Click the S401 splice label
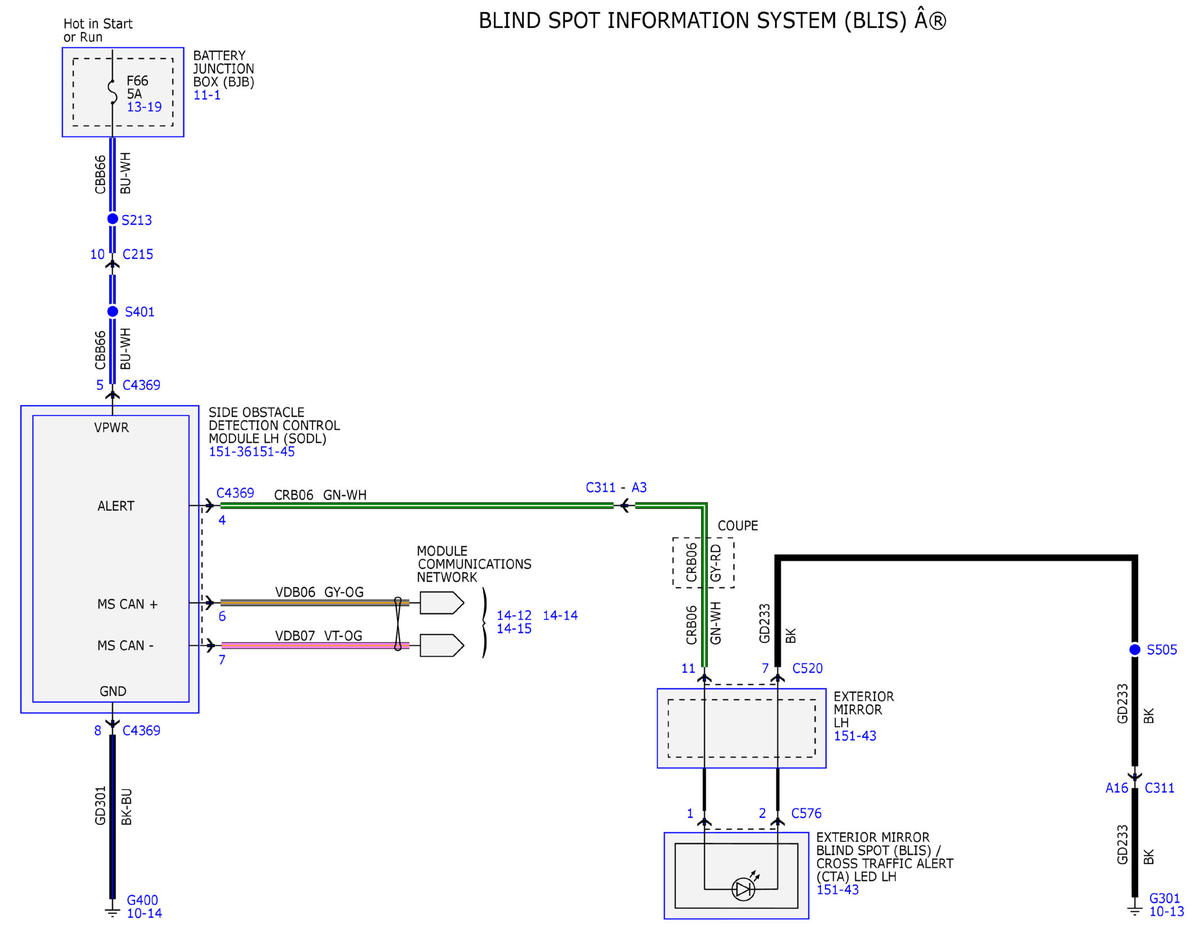Image resolution: width=1200 pixels, height=927 pixels. (138, 312)
